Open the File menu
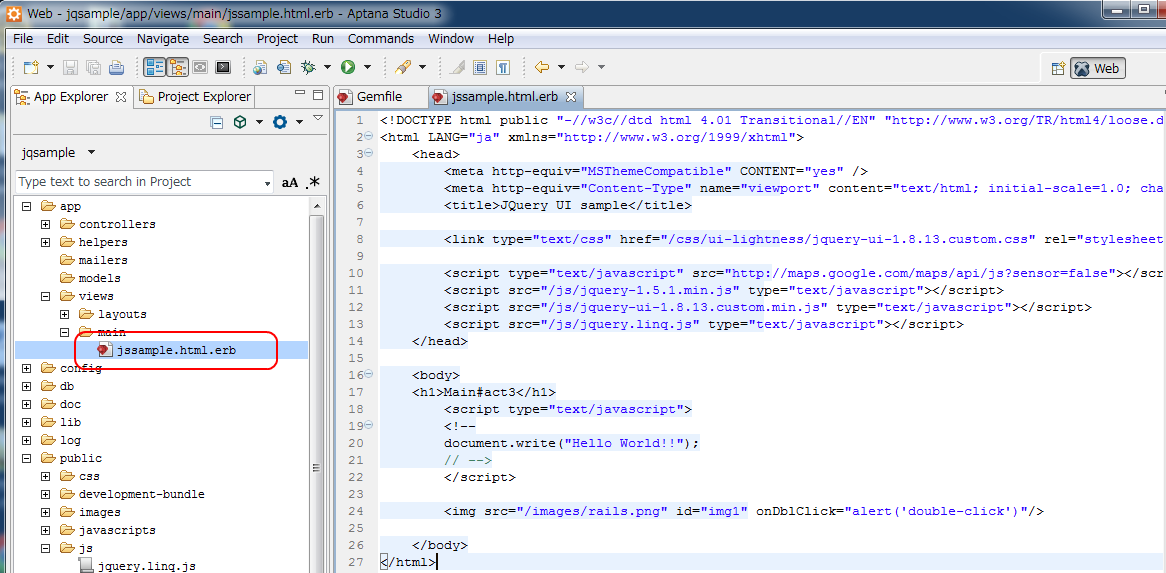Screen dimensions: 1166x573 22,39
